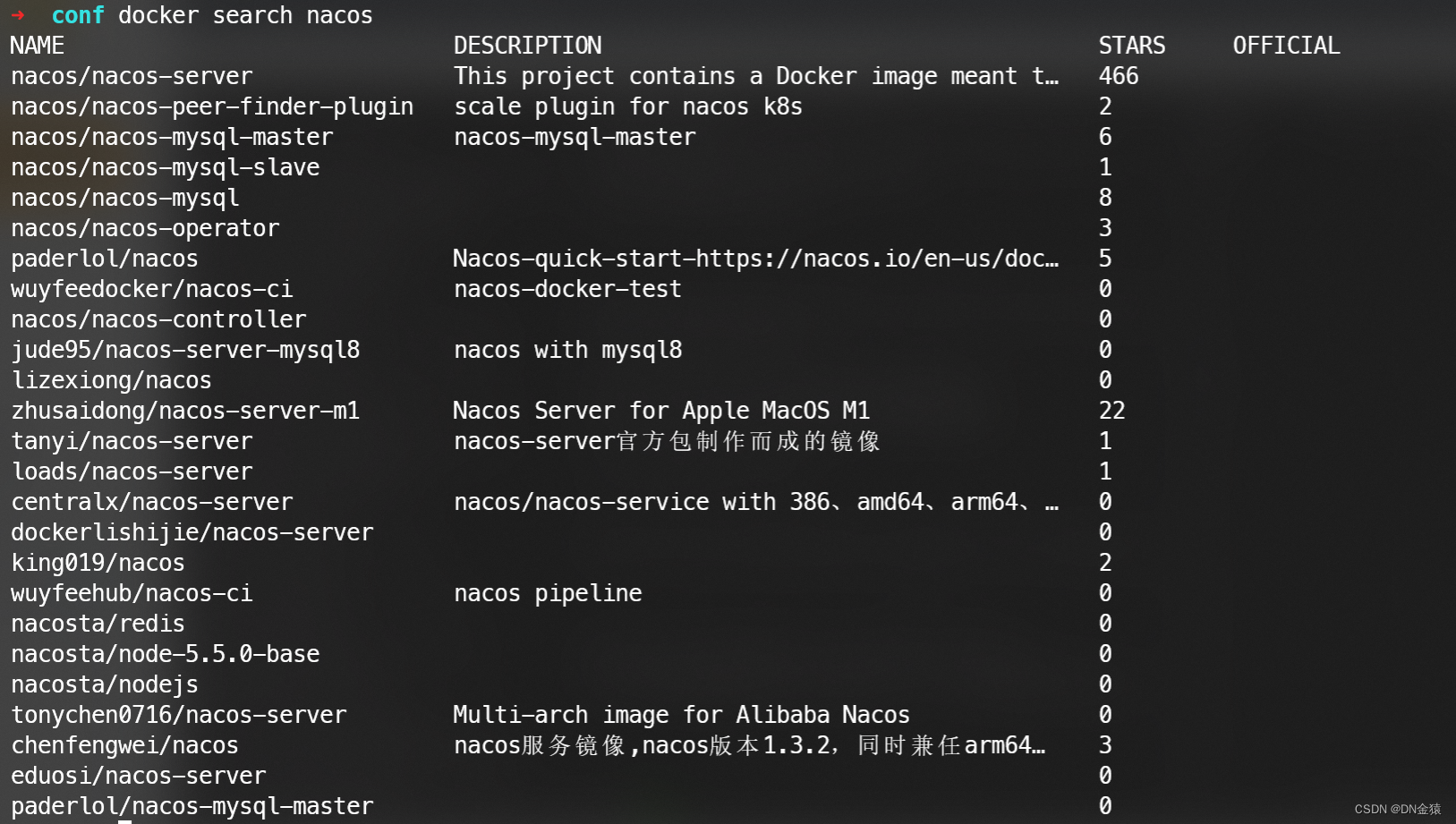This screenshot has width=1456, height=824.
Task: Click the 'paderlol/nacos' image name
Action: (x=105, y=259)
